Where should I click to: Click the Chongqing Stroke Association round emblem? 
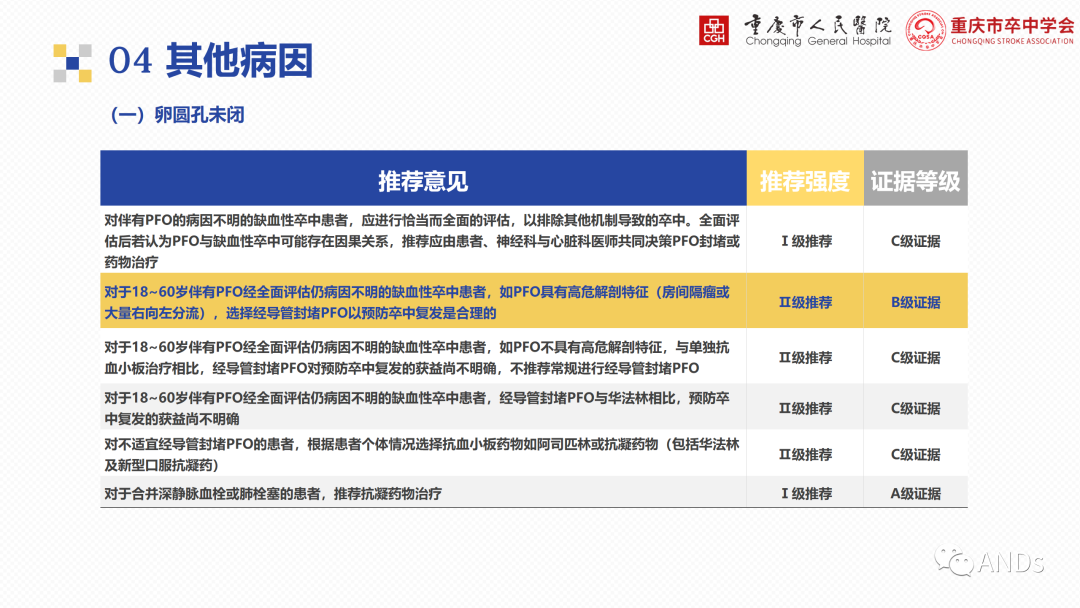(x=925, y=30)
